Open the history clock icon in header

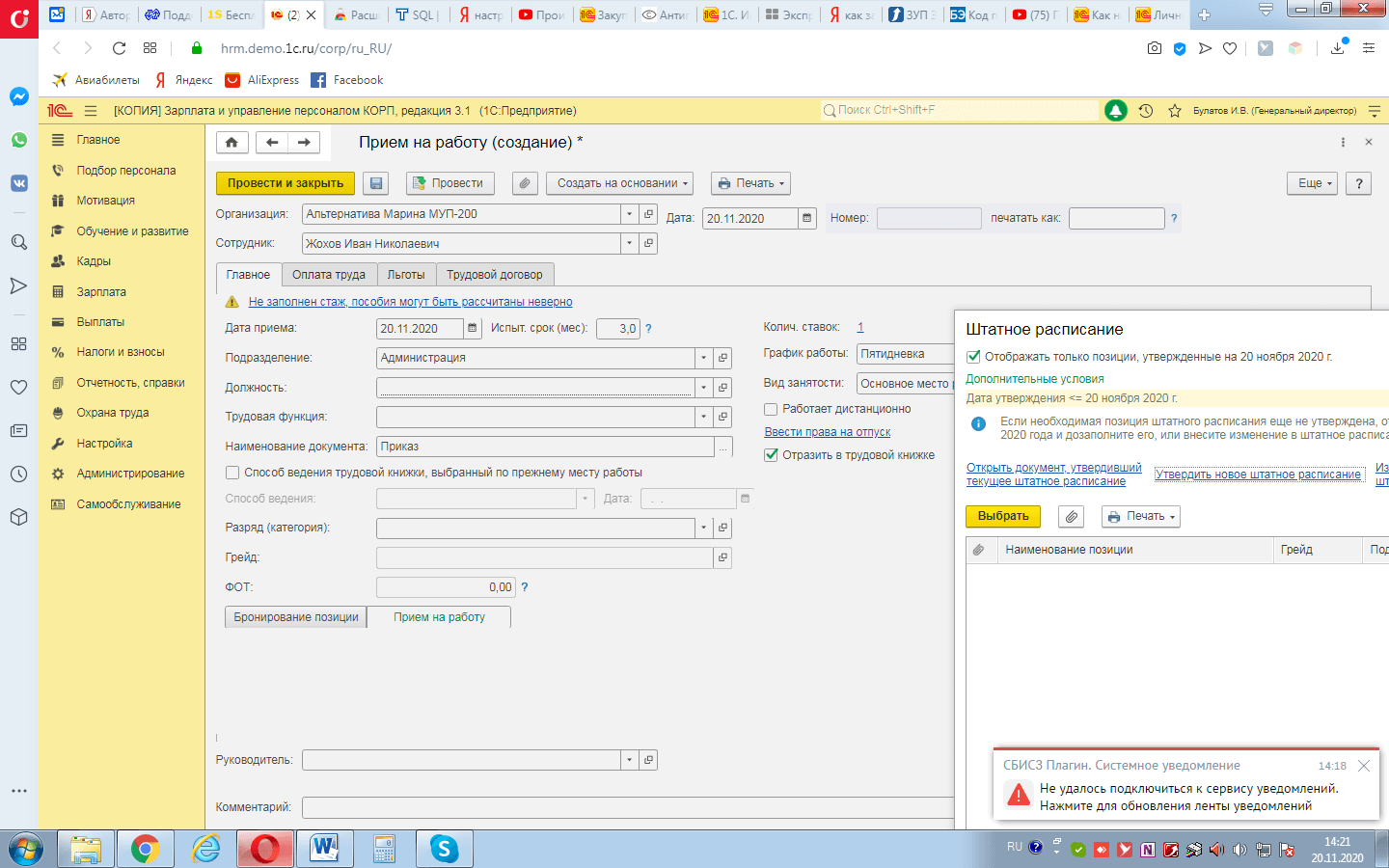(x=1145, y=111)
